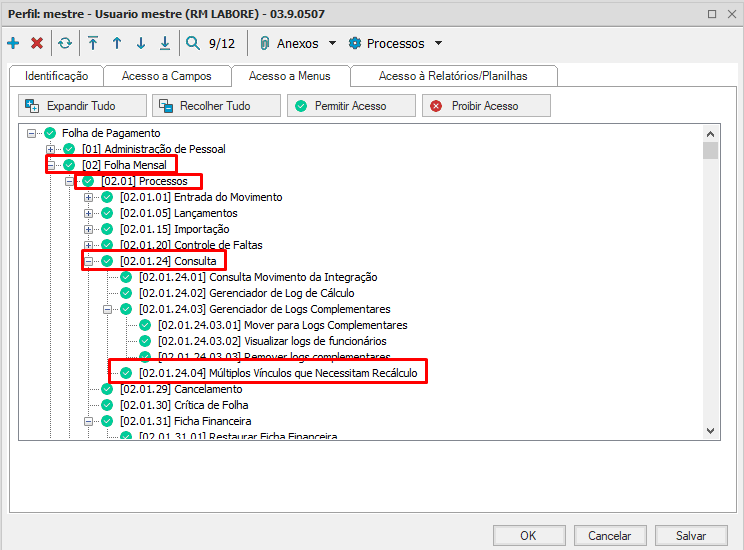
Task: Click the tree scrollbar up arrow
Action: [710, 134]
